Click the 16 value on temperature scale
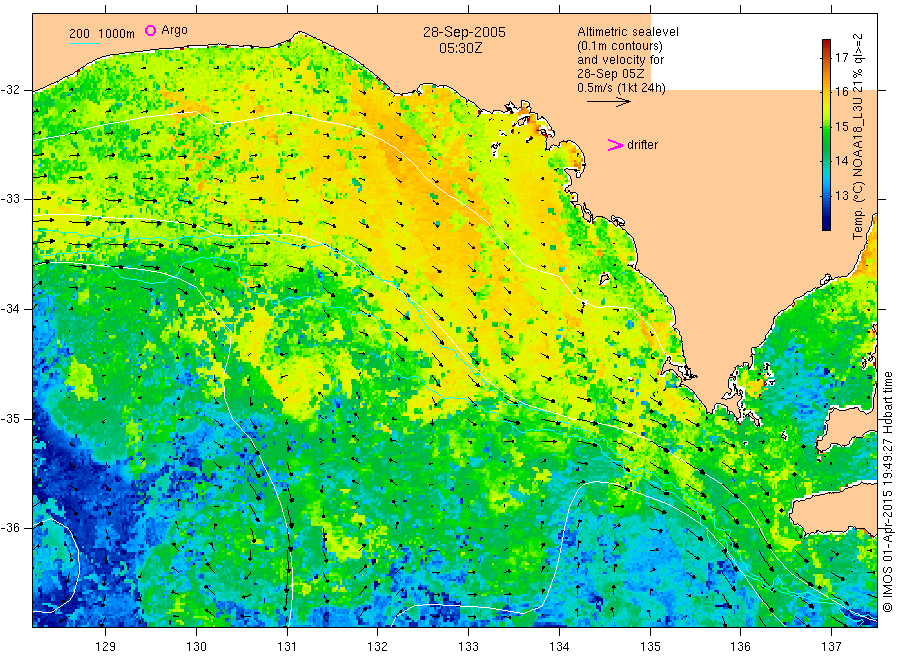This screenshot has width=900, height=660. pyautogui.click(x=841, y=92)
